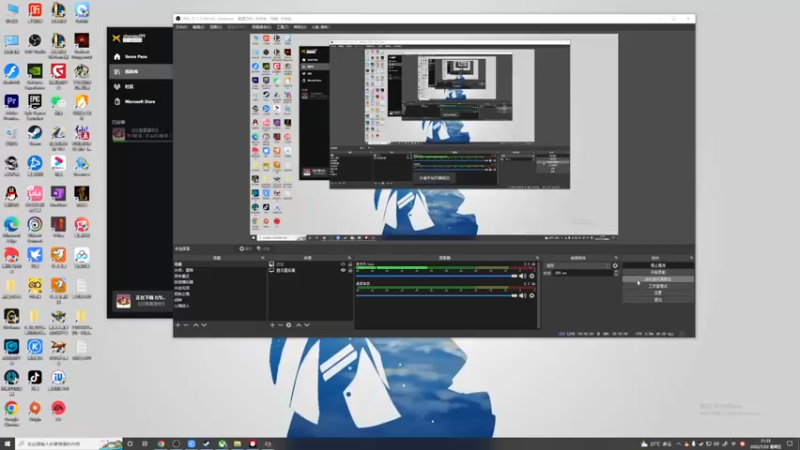Add a new source with the plus icon
The image size is (800, 450).
click(272, 325)
